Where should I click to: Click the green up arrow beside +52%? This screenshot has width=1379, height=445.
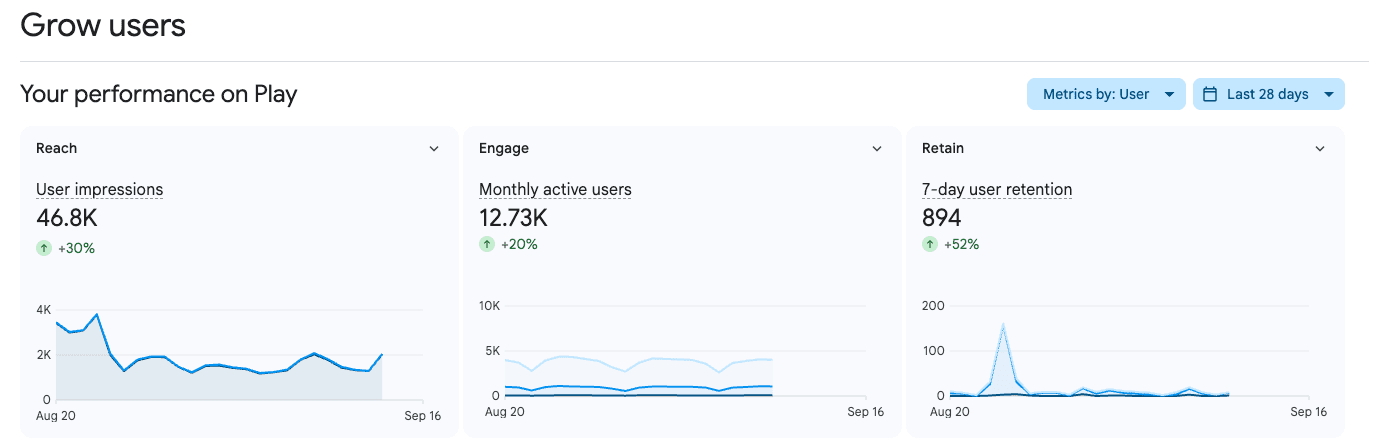pos(929,244)
